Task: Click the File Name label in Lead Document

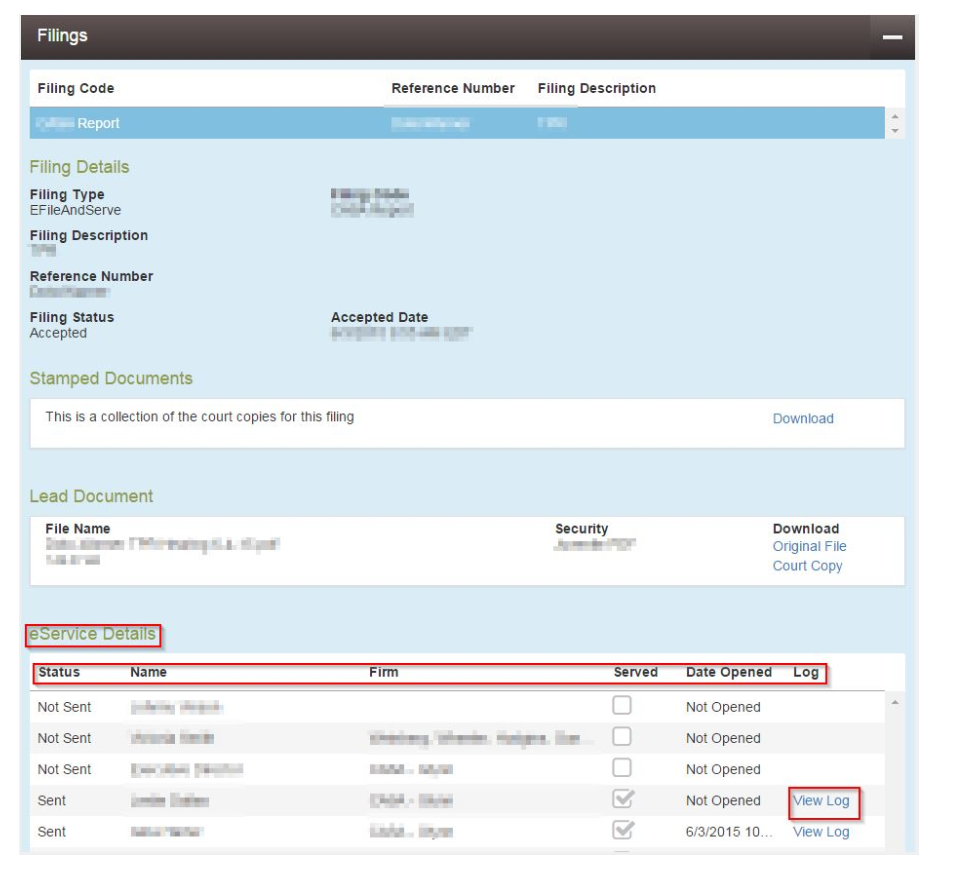Action: coord(78,529)
